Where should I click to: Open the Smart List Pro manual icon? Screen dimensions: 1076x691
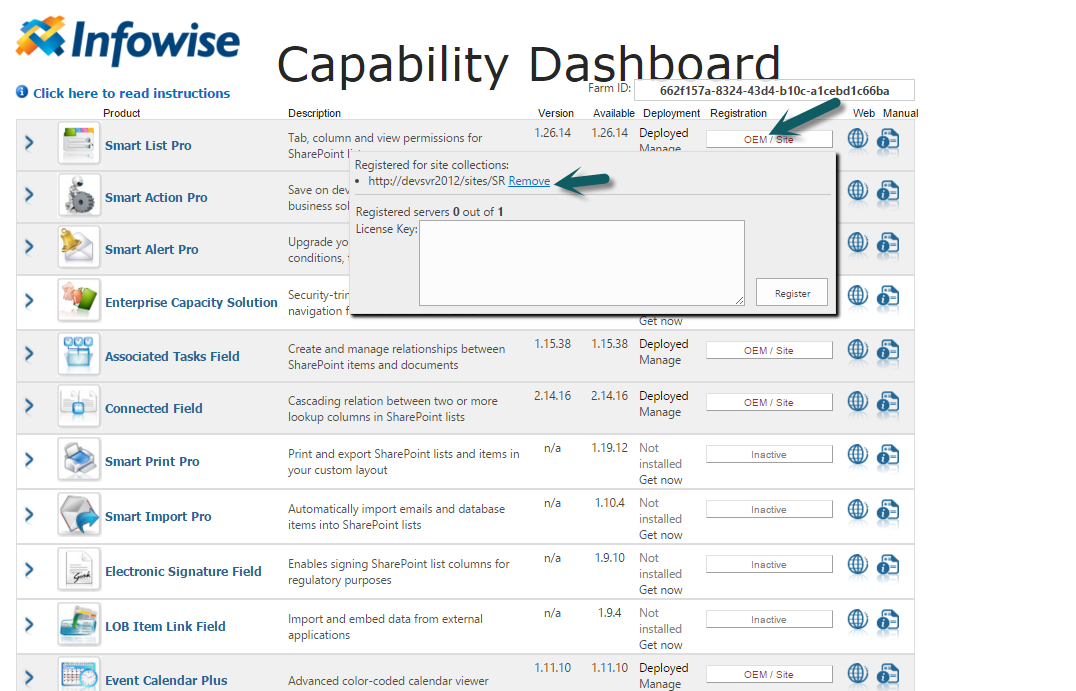[888, 139]
